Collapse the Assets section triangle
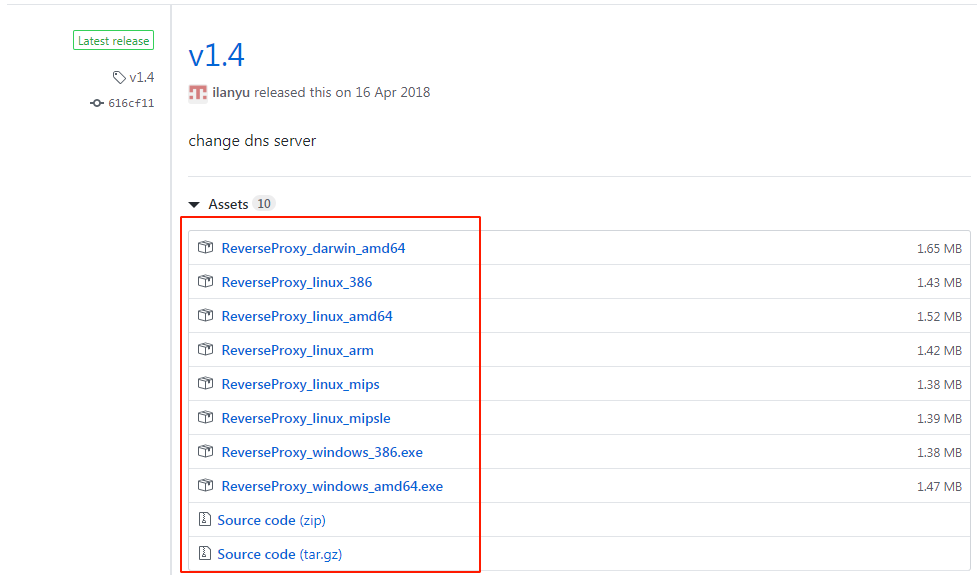Image resolution: width=977 pixels, height=575 pixels. [194, 204]
